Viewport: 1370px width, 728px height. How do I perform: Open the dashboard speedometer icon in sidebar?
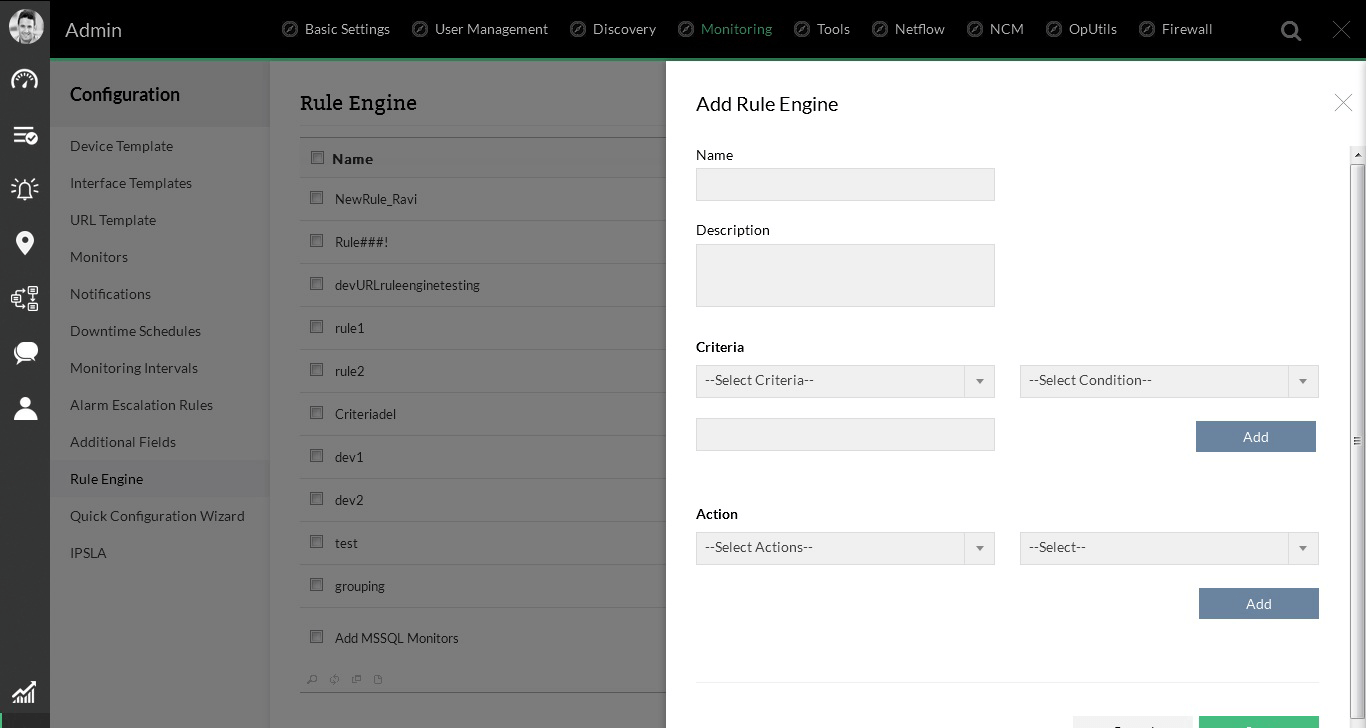click(25, 80)
